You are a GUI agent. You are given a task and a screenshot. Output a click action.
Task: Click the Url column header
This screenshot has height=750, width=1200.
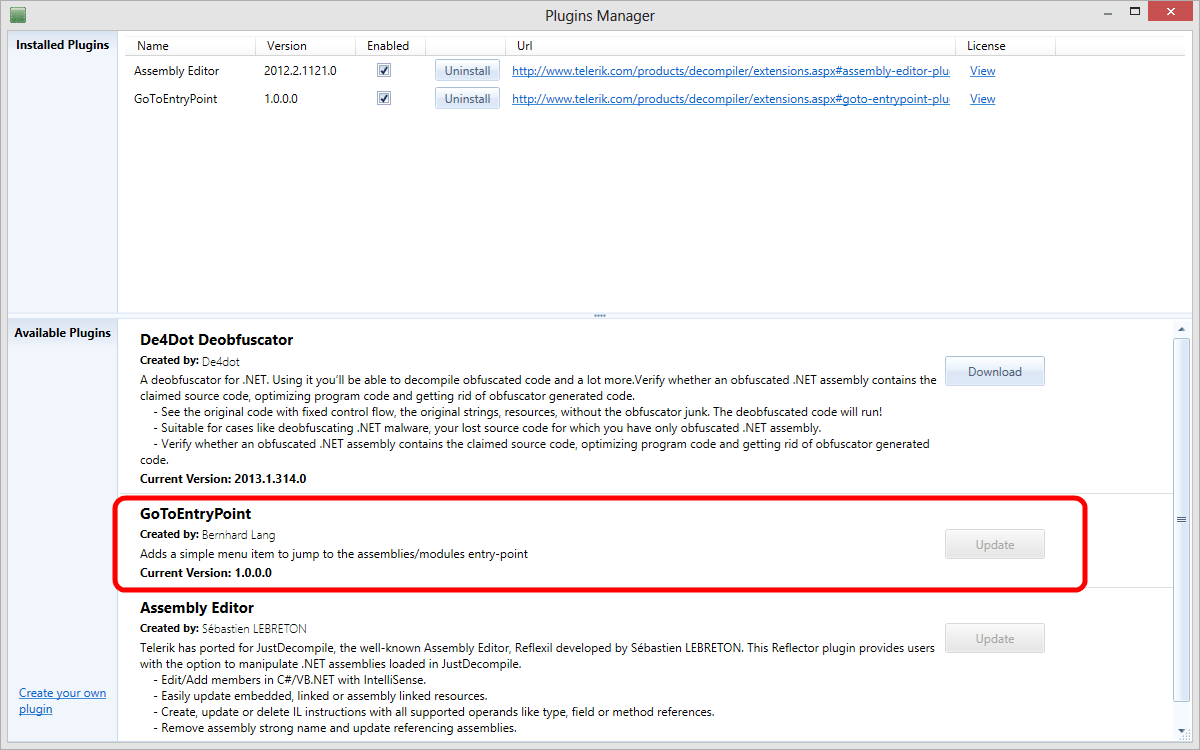coord(730,46)
